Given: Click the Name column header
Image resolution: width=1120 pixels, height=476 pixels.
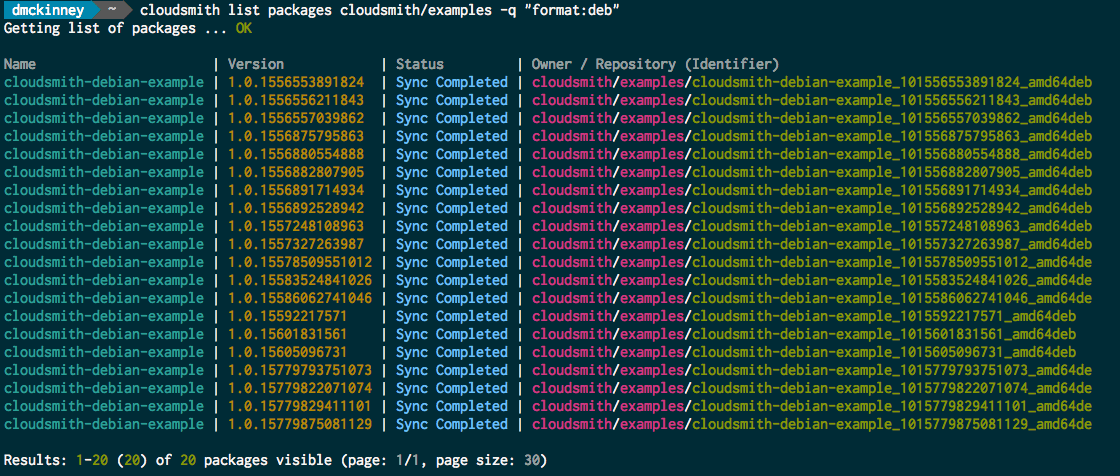Looking at the screenshot, I should [21, 64].
